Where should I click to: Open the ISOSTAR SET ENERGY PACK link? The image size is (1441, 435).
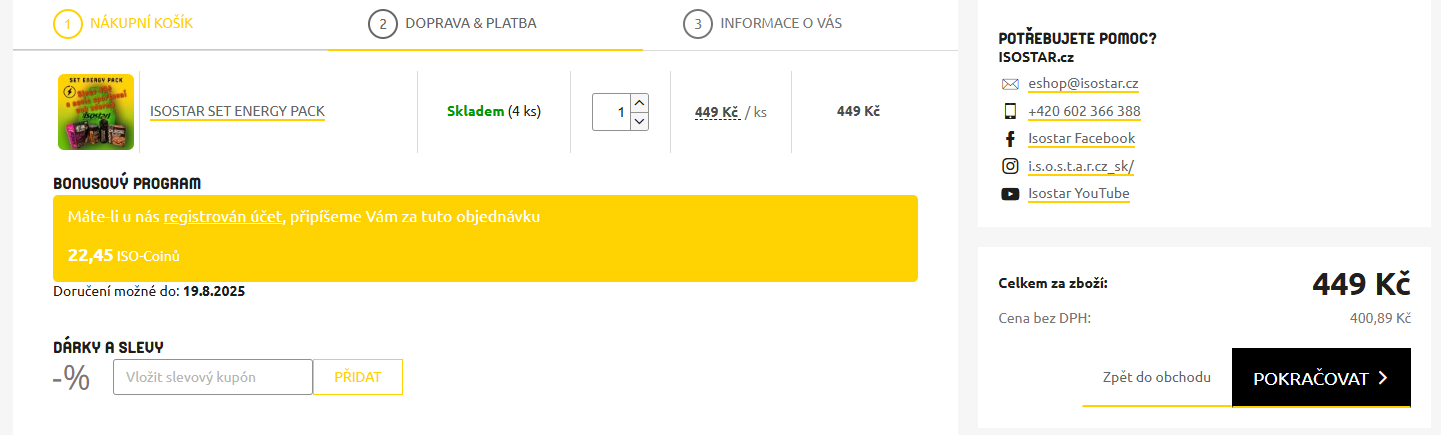pyautogui.click(x=237, y=111)
